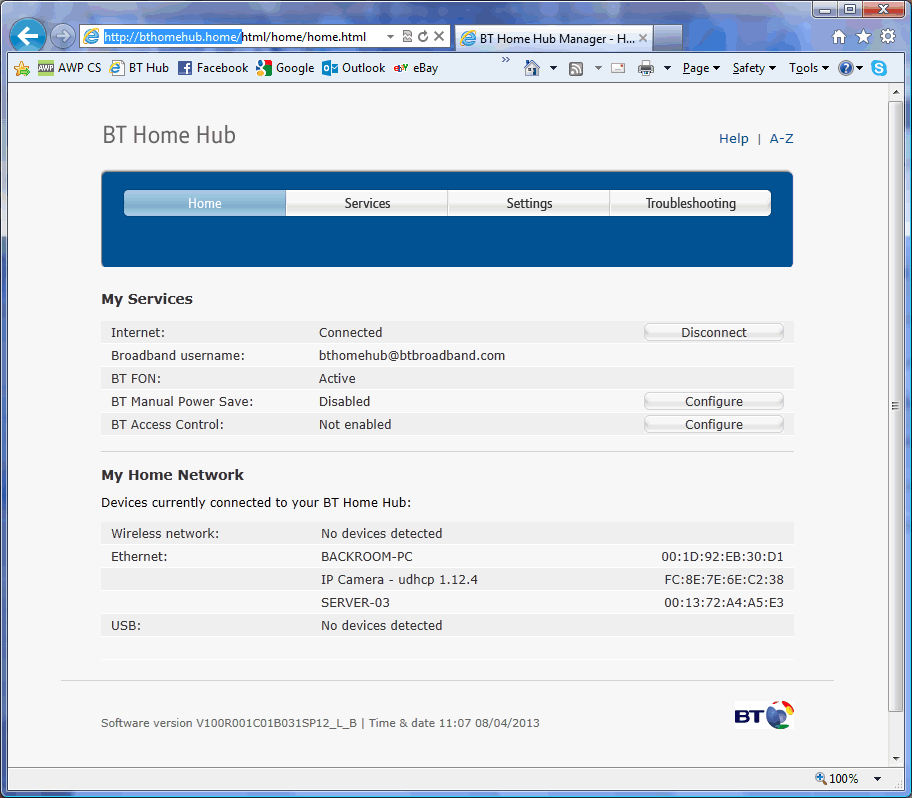The height and width of the screenshot is (798, 912).
Task: Select the Home navigation tab
Action: pos(205,203)
